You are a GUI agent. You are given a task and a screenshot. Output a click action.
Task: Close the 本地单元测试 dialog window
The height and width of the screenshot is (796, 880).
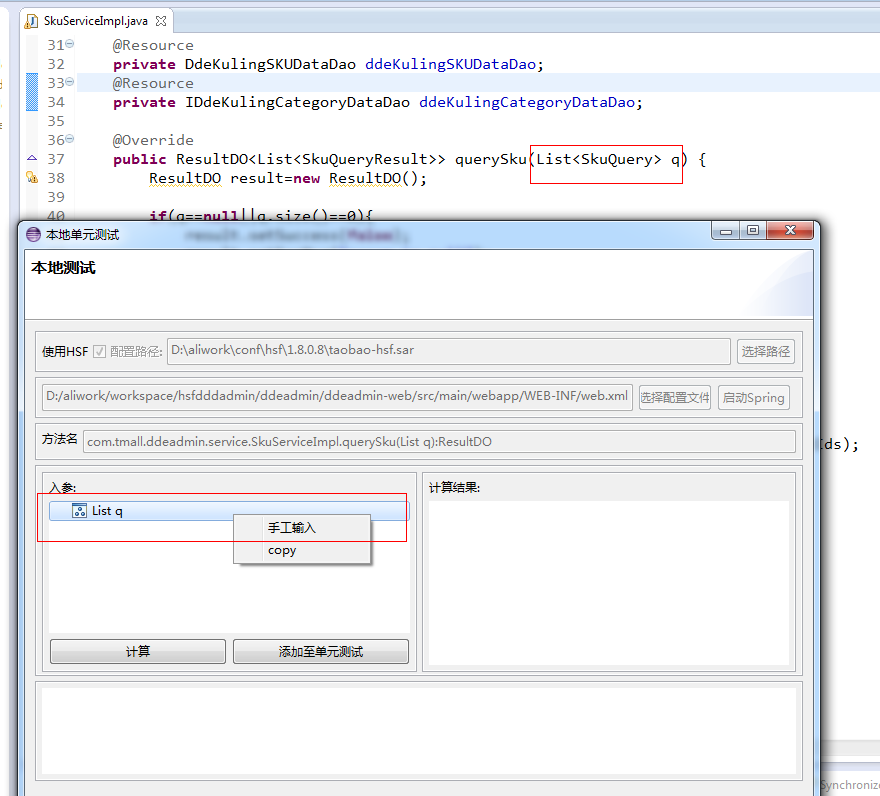click(790, 231)
